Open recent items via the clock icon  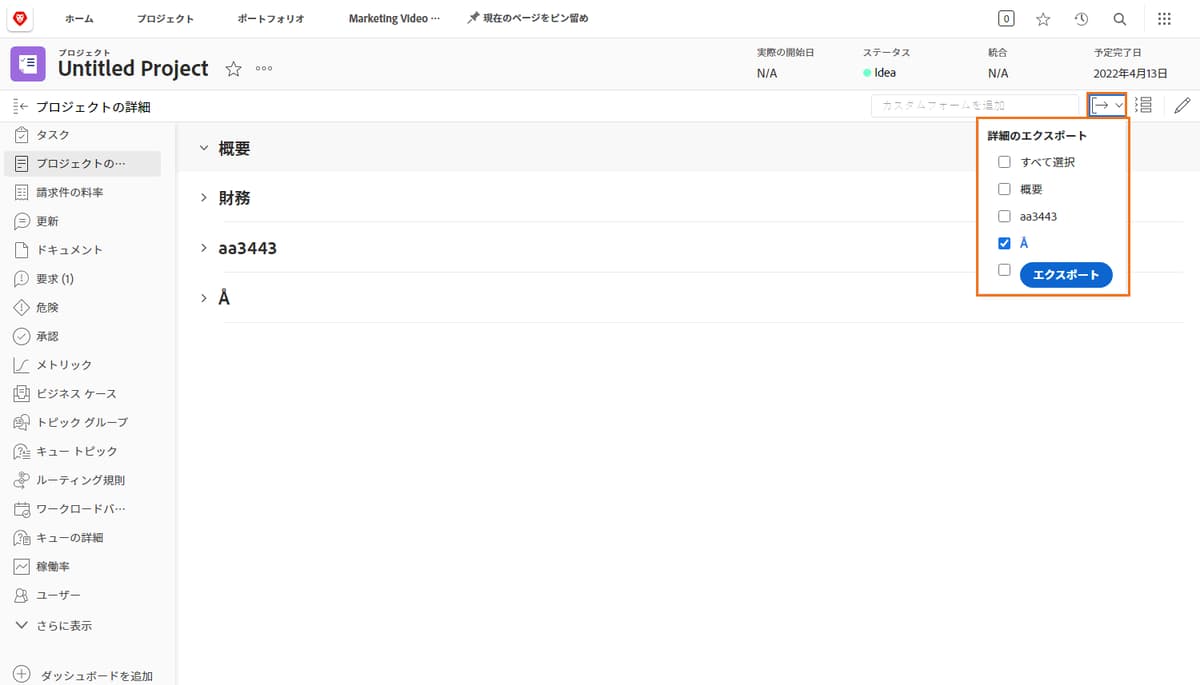pos(1081,18)
